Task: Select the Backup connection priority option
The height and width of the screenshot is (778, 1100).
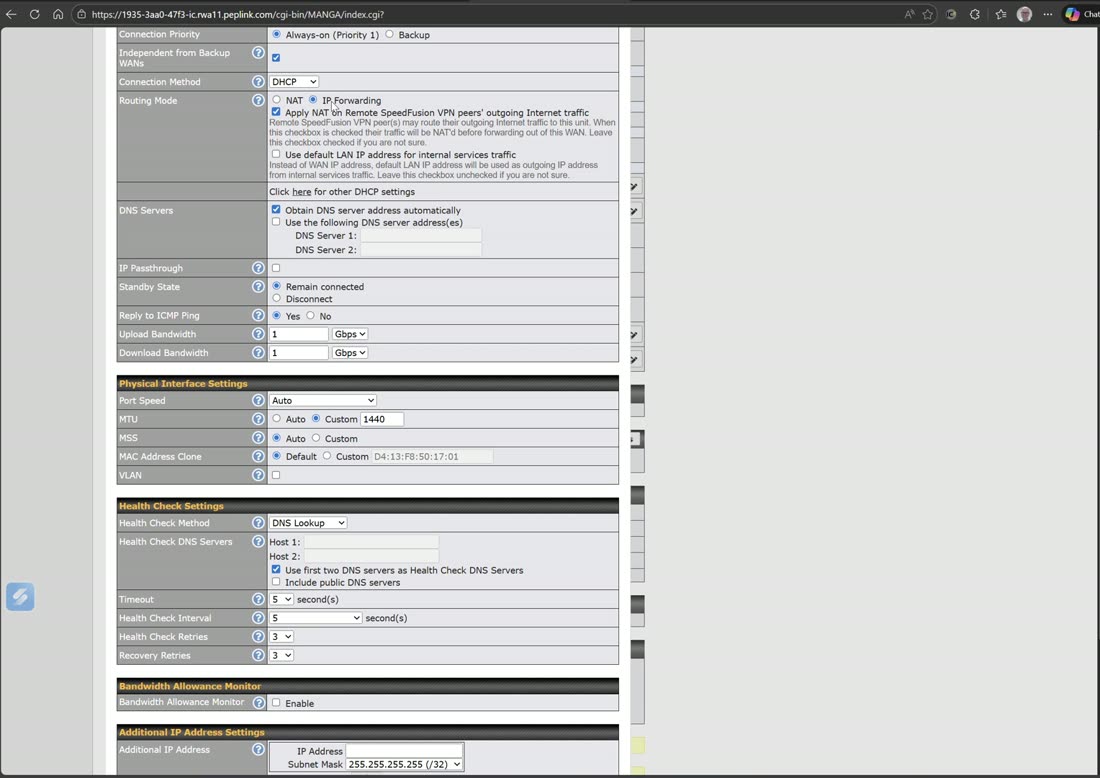Action: coord(389,34)
